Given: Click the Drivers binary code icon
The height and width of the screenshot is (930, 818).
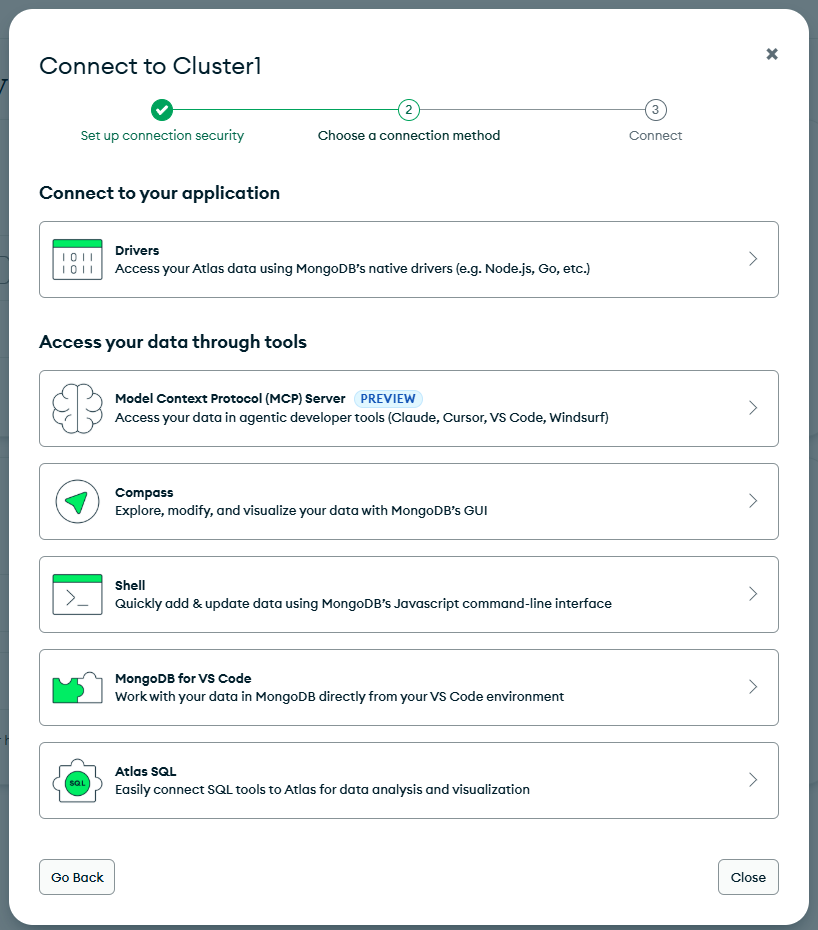Looking at the screenshot, I should tap(77, 259).
